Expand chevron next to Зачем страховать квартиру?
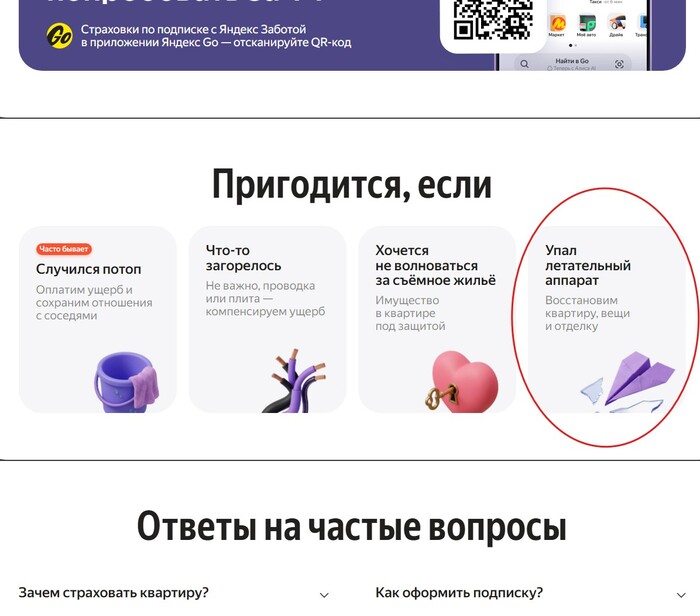Viewport: 700px width, 616px height. (325, 595)
